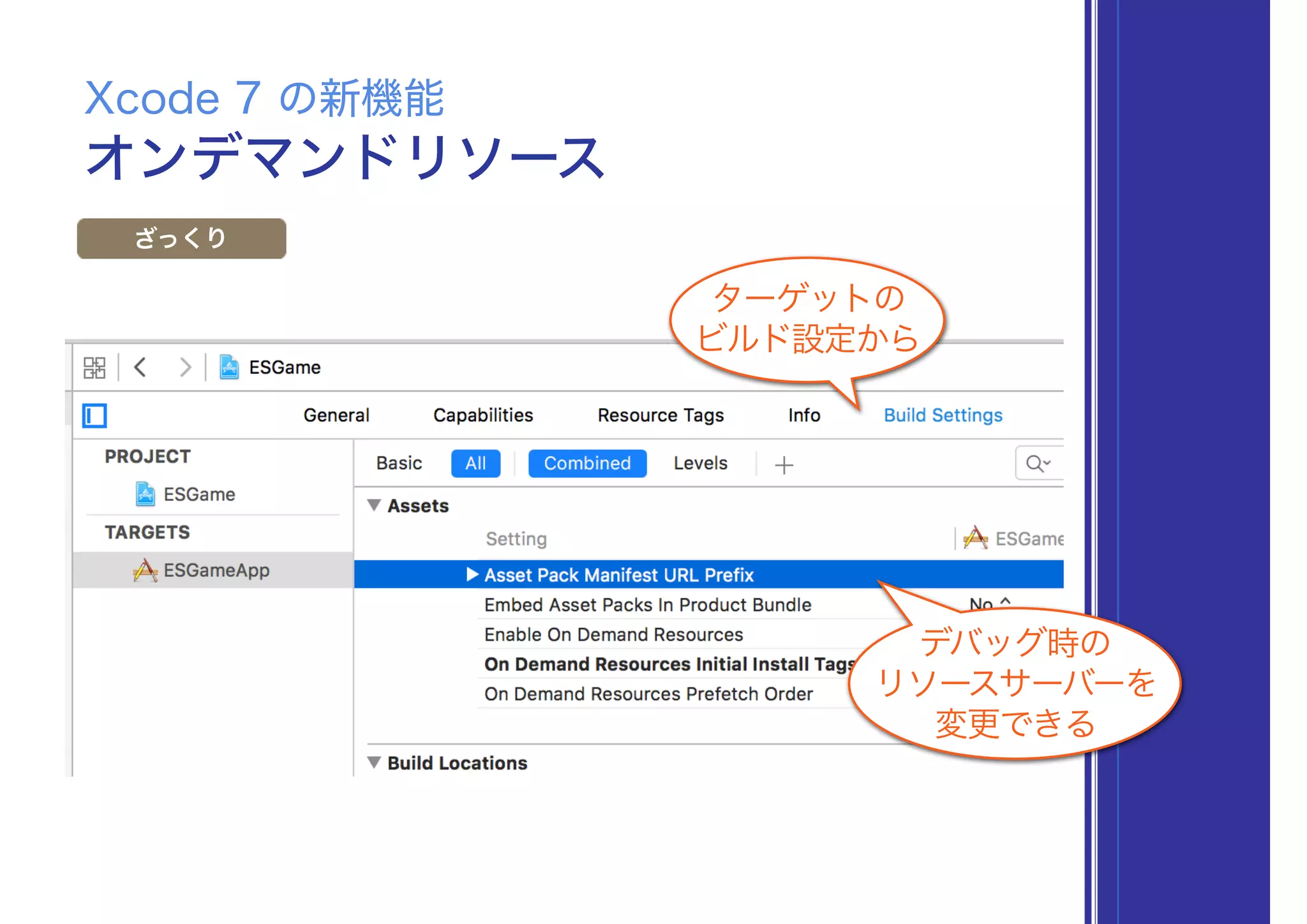Open the Resource Tags tab
The width and height of the screenshot is (1307, 924).
click(x=661, y=415)
